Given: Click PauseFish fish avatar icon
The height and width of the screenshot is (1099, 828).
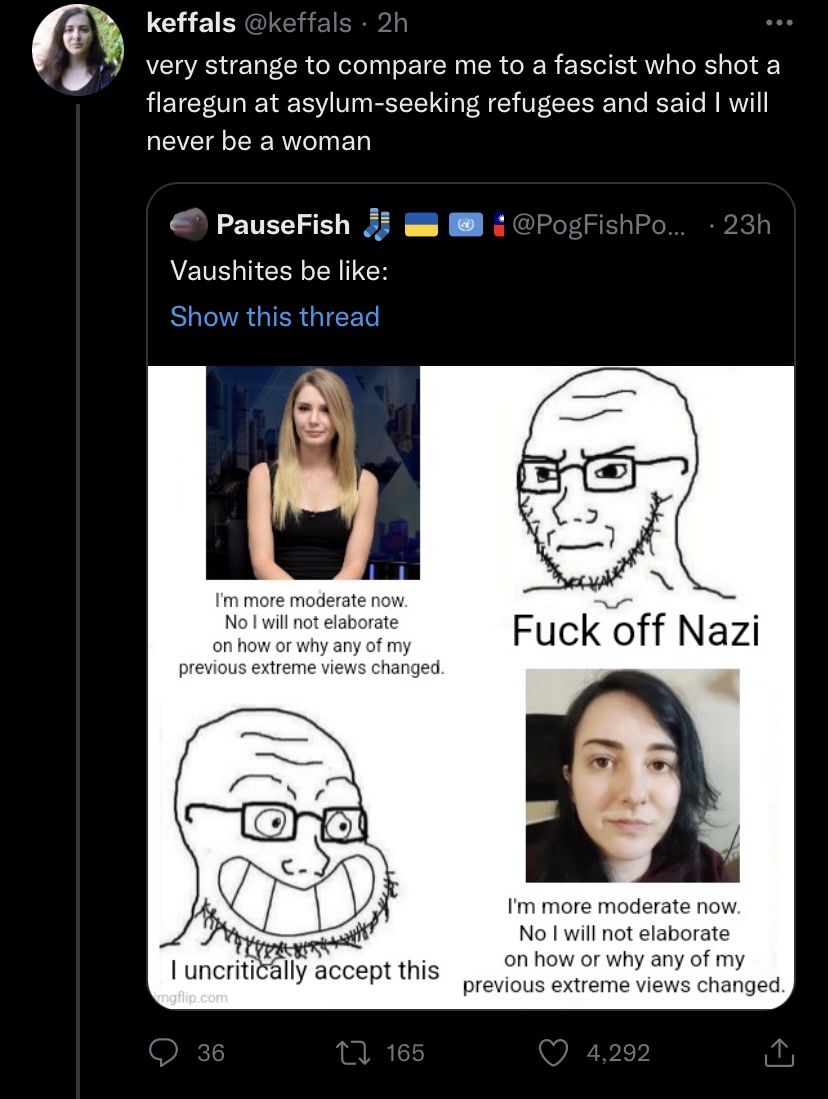Looking at the screenshot, I should coord(189,224).
